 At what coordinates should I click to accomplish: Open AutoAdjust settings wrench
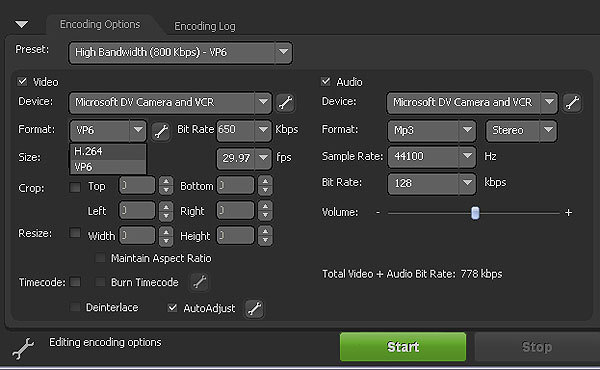[254, 308]
